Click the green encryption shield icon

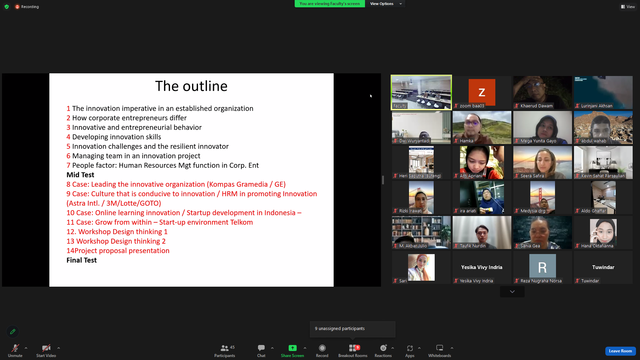pyautogui.click(x=7, y=7)
